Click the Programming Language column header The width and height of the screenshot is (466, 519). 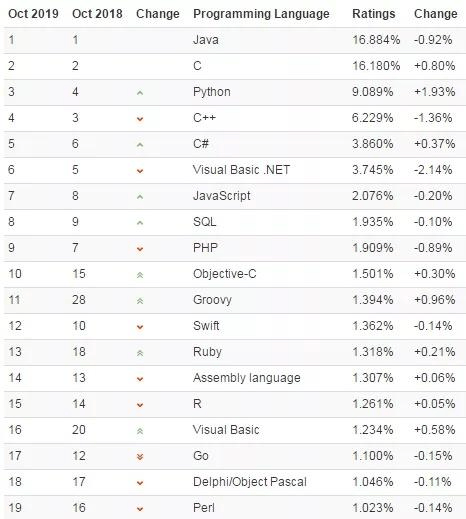pos(261,14)
